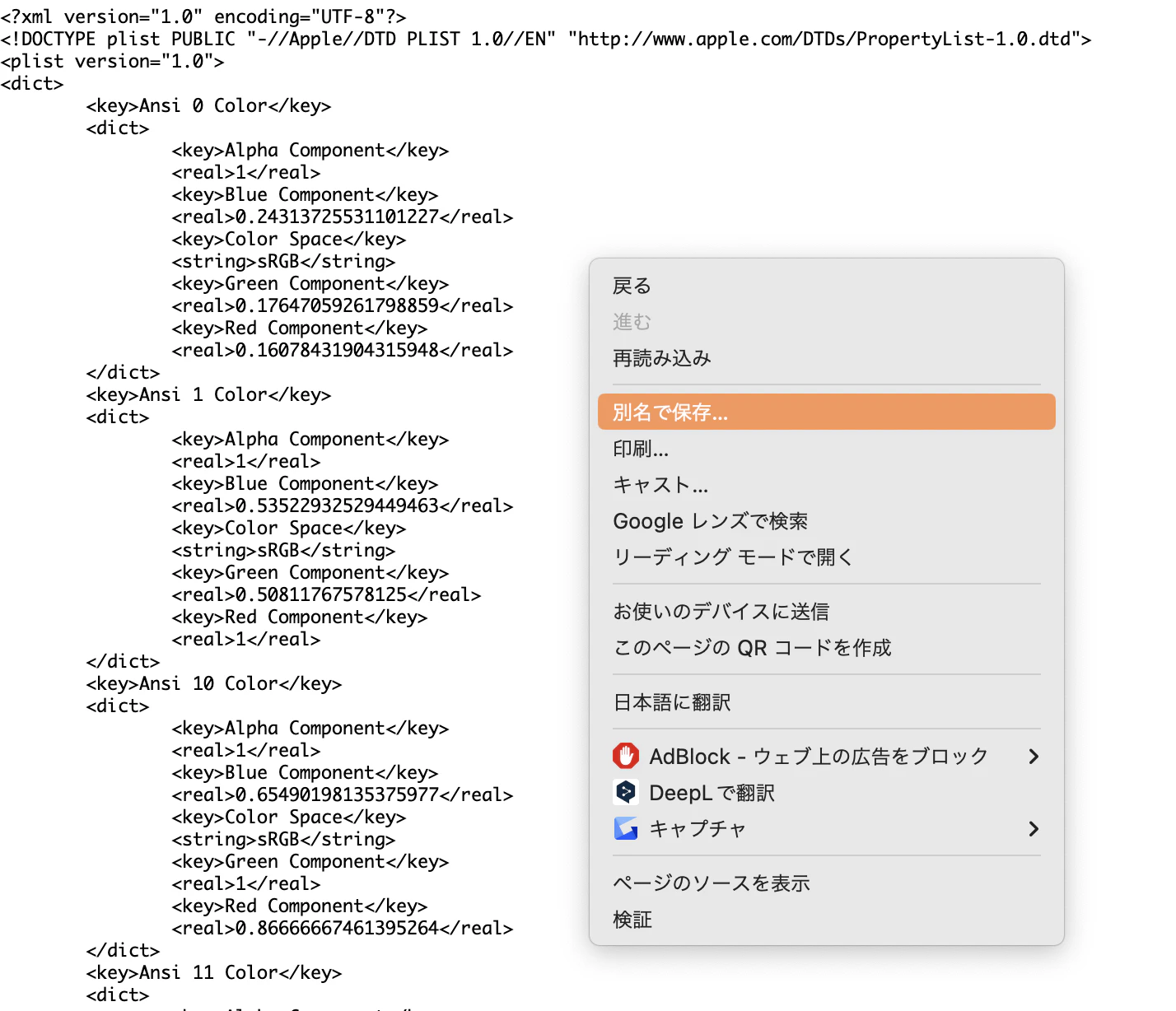
Task: Choose 検証 to inspect the page
Action: pyautogui.click(x=827, y=920)
